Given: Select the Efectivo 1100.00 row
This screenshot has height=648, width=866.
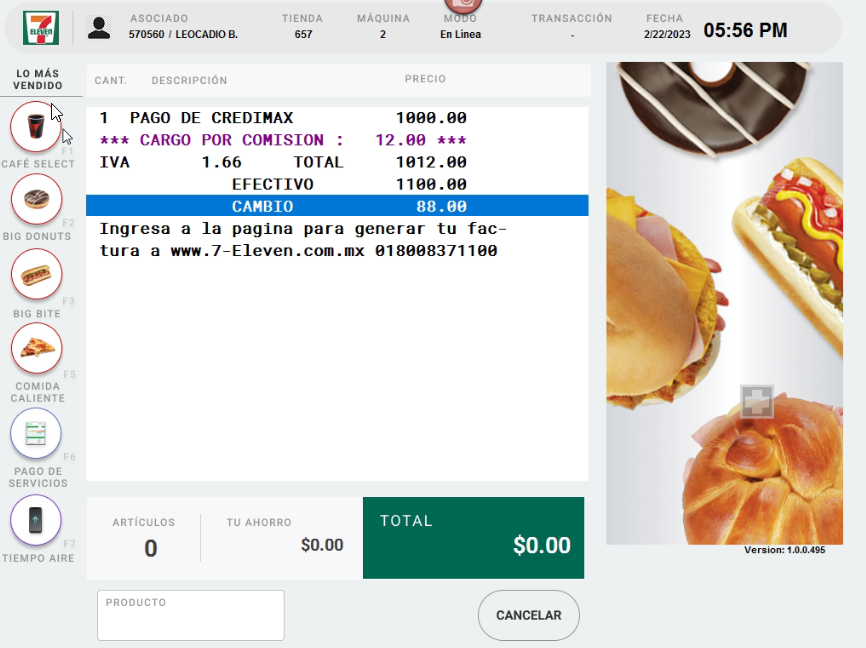Looking at the screenshot, I should point(348,184).
